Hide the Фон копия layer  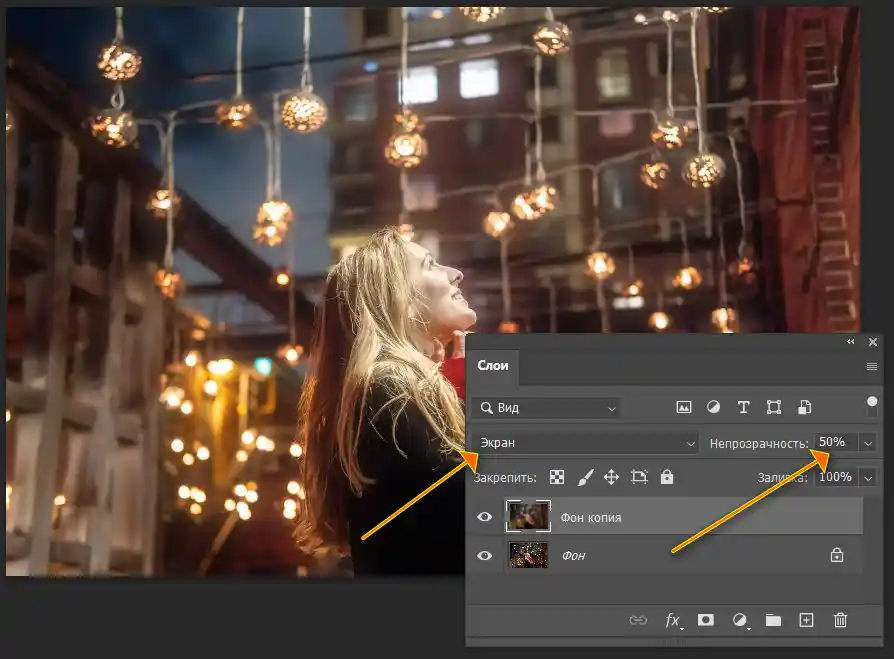[x=485, y=516]
